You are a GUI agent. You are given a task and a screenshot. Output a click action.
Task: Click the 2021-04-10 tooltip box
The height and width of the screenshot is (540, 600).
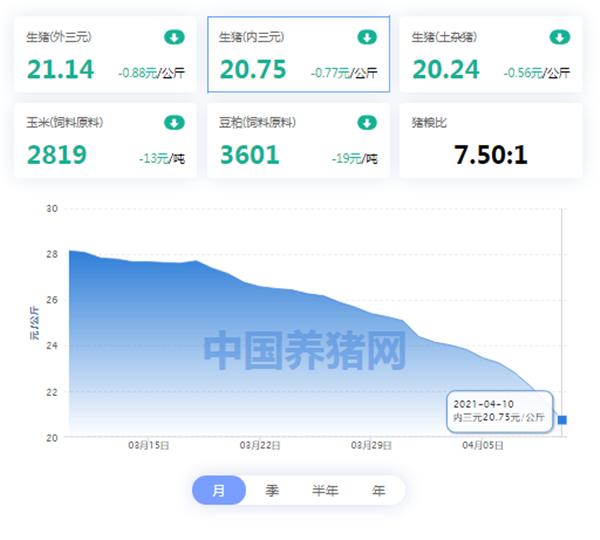tap(500, 411)
